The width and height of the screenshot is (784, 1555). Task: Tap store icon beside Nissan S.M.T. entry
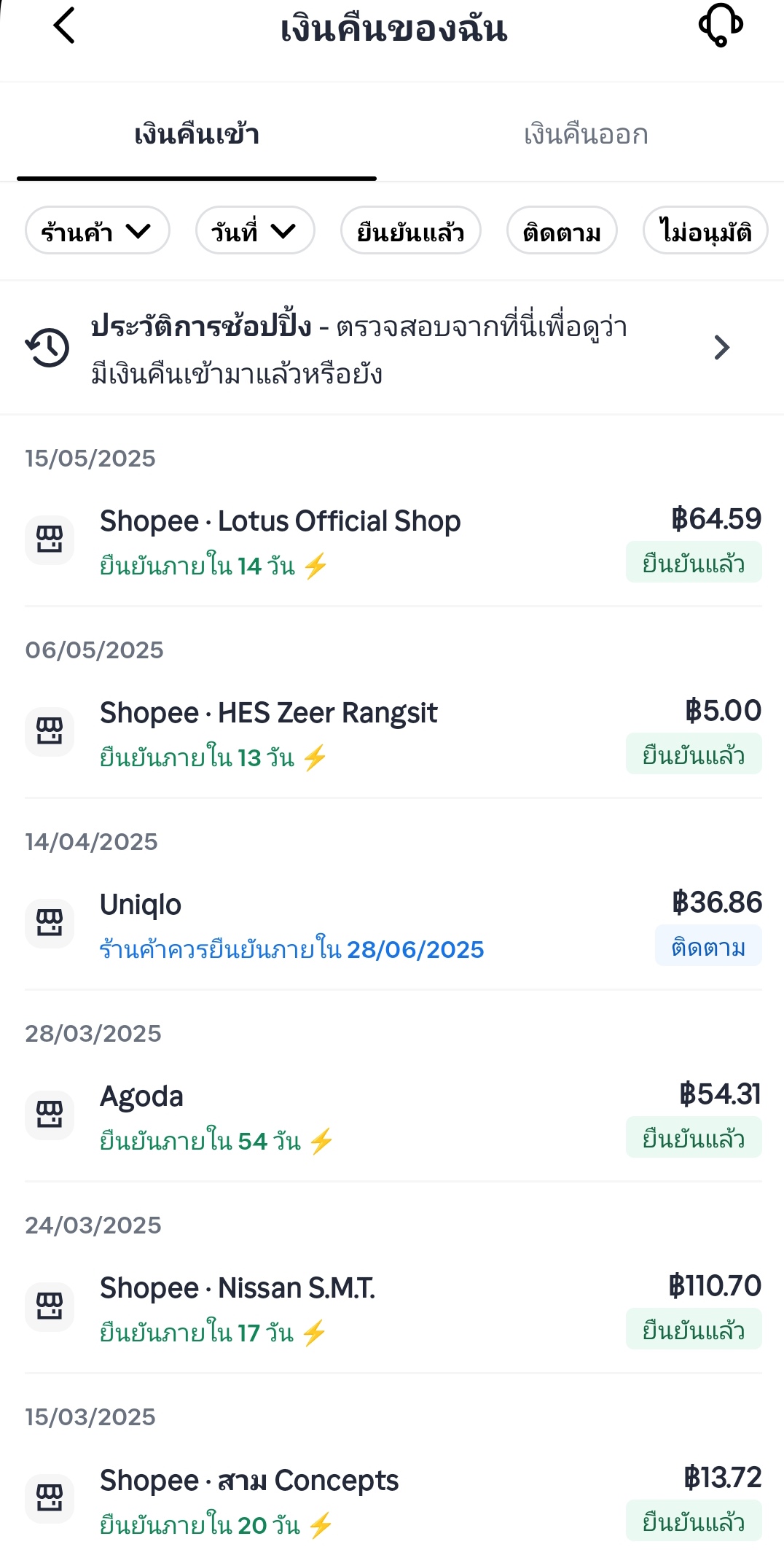[50, 1307]
